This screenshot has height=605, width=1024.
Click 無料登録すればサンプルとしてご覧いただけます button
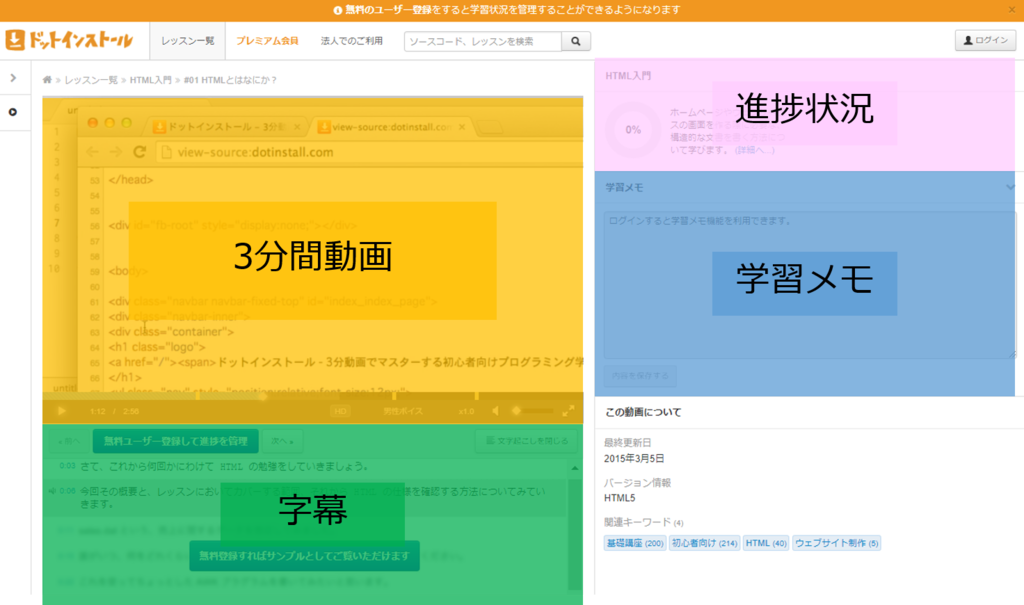pyautogui.click(x=304, y=555)
